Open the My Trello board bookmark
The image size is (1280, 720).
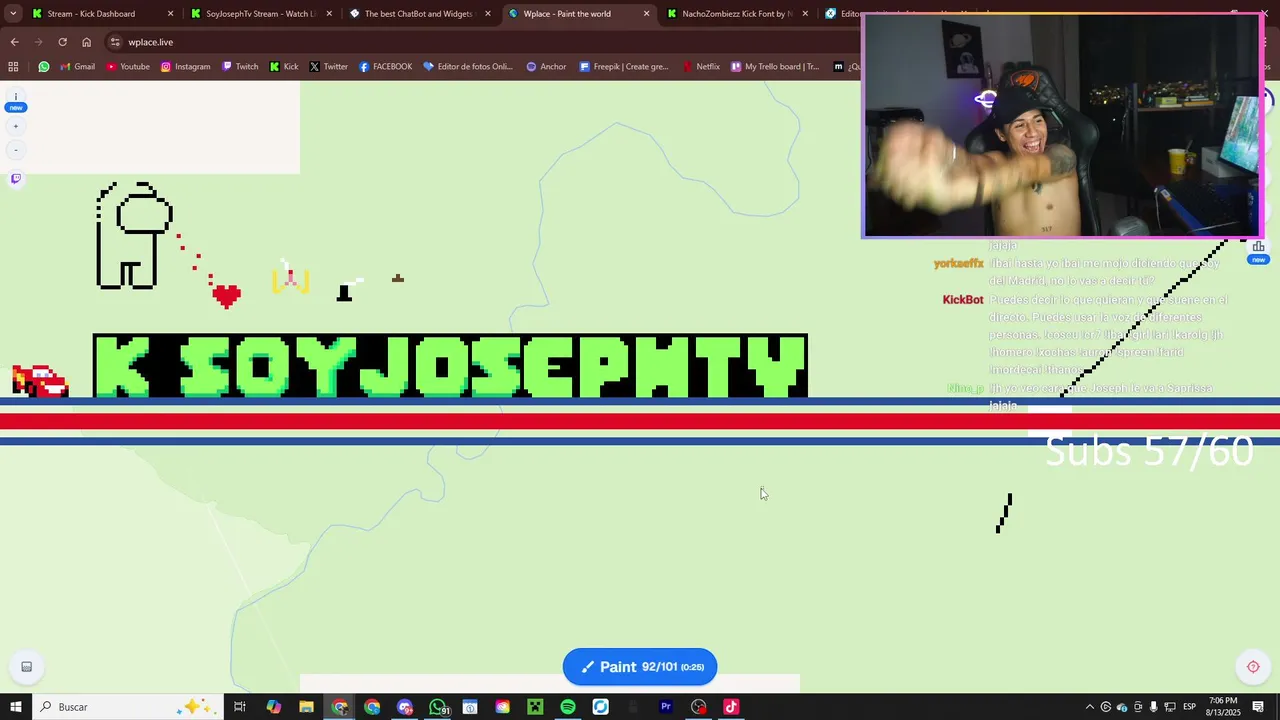(775, 67)
